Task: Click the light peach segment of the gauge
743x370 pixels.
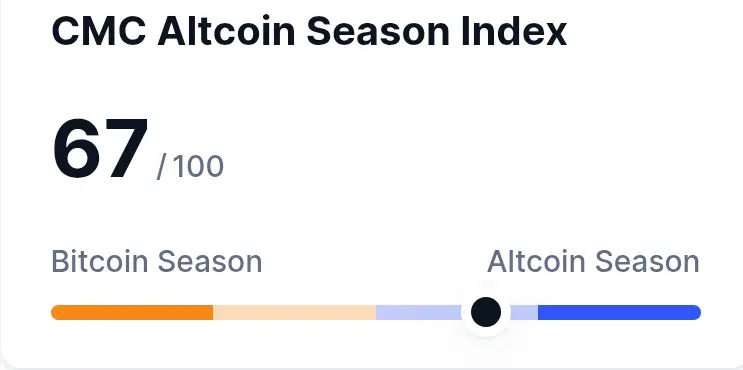Action: [x=294, y=313]
